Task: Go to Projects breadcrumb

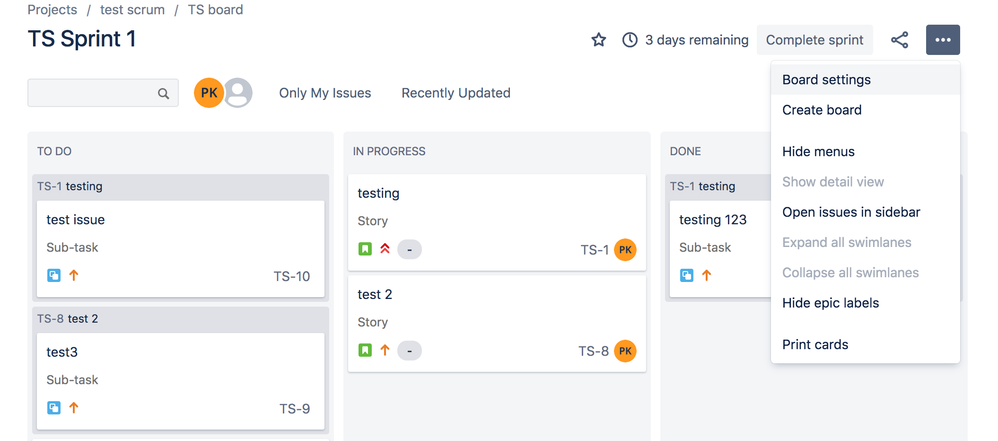Action: point(52,10)
